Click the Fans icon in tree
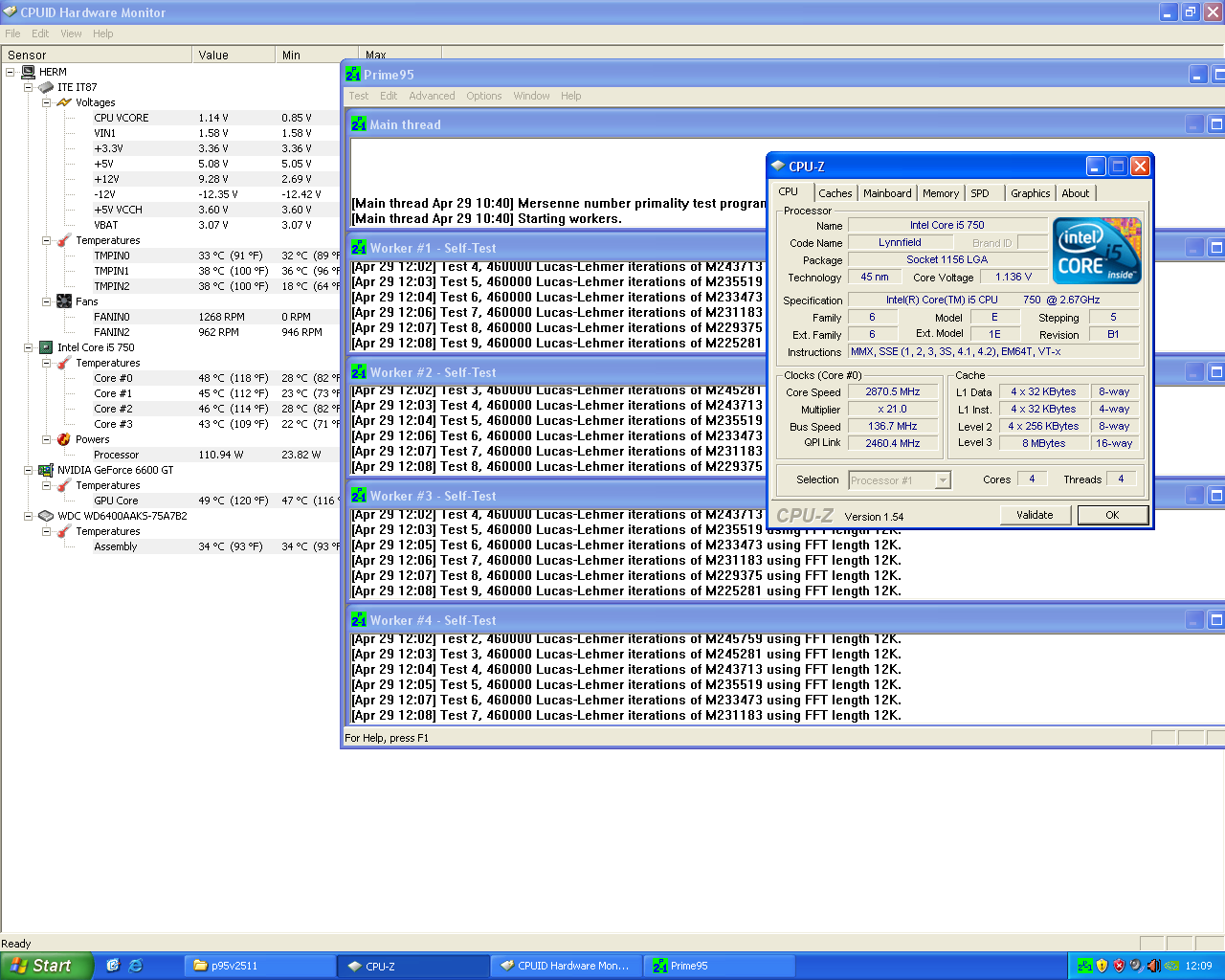This screenshot has height=980, width=1225. click(64, 301)
